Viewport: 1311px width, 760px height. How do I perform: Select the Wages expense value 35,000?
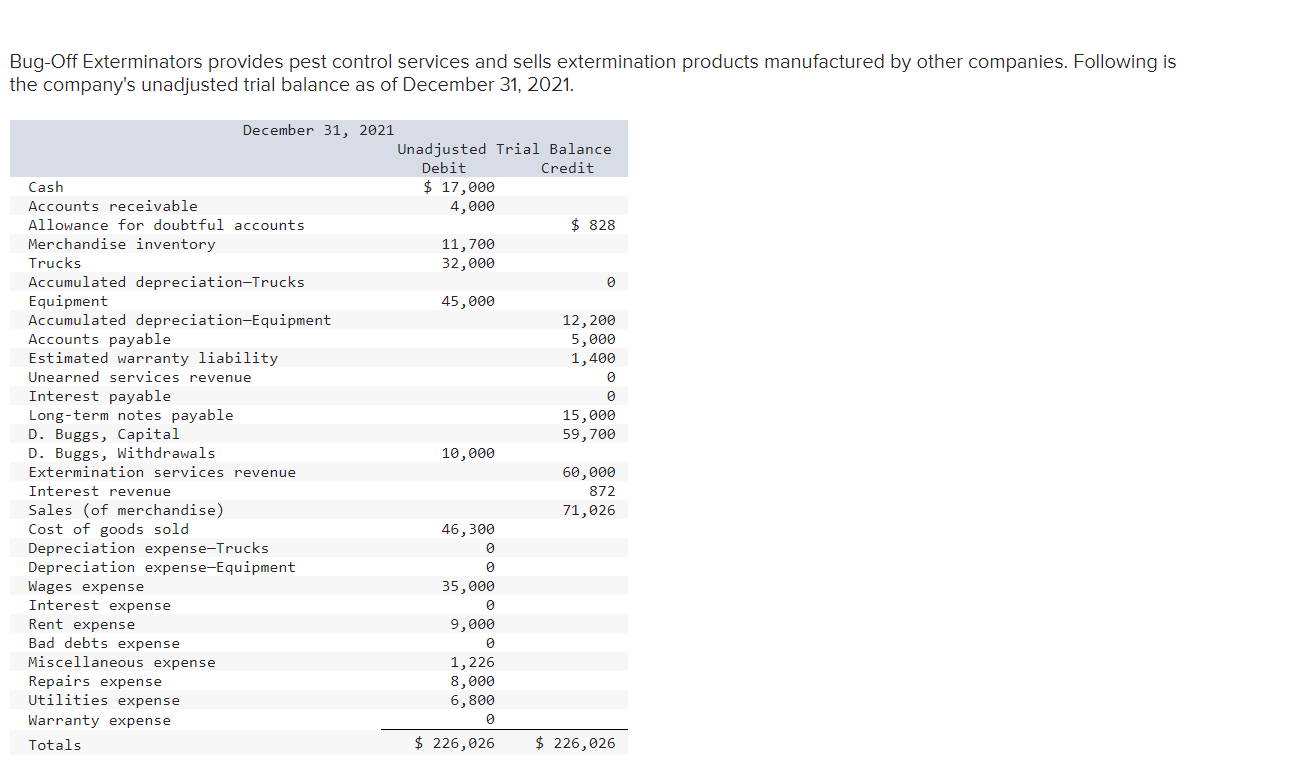[x=468, y=586]
